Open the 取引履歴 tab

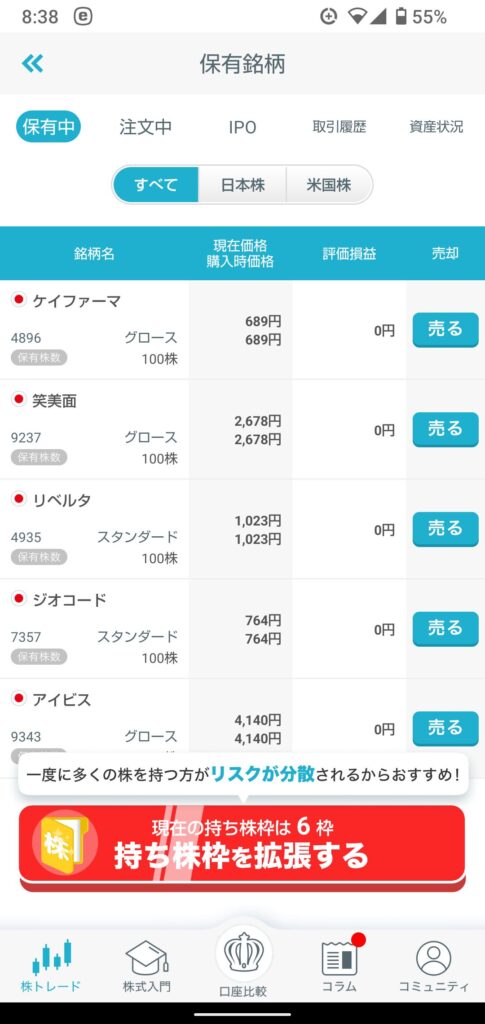[339, 127]
